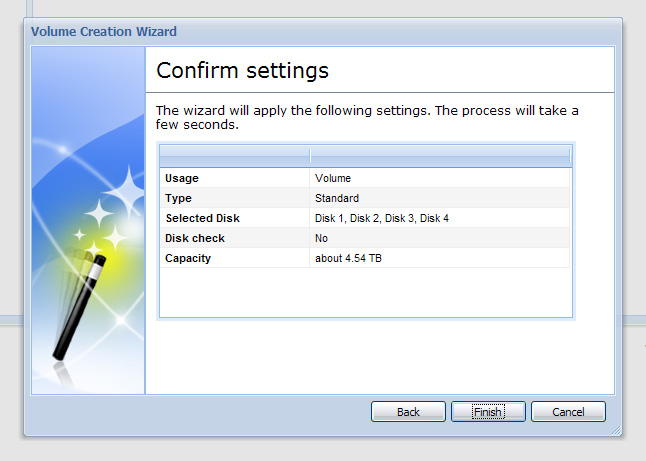Click the empty area below the settings table rows
646x461 pixels.
pos(365,293)
